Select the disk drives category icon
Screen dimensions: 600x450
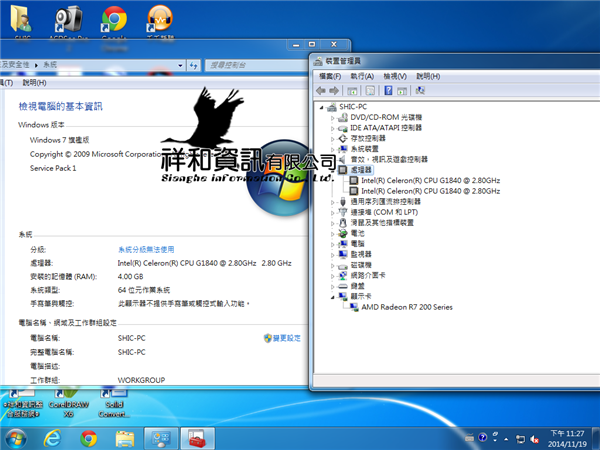coord(343,265)
